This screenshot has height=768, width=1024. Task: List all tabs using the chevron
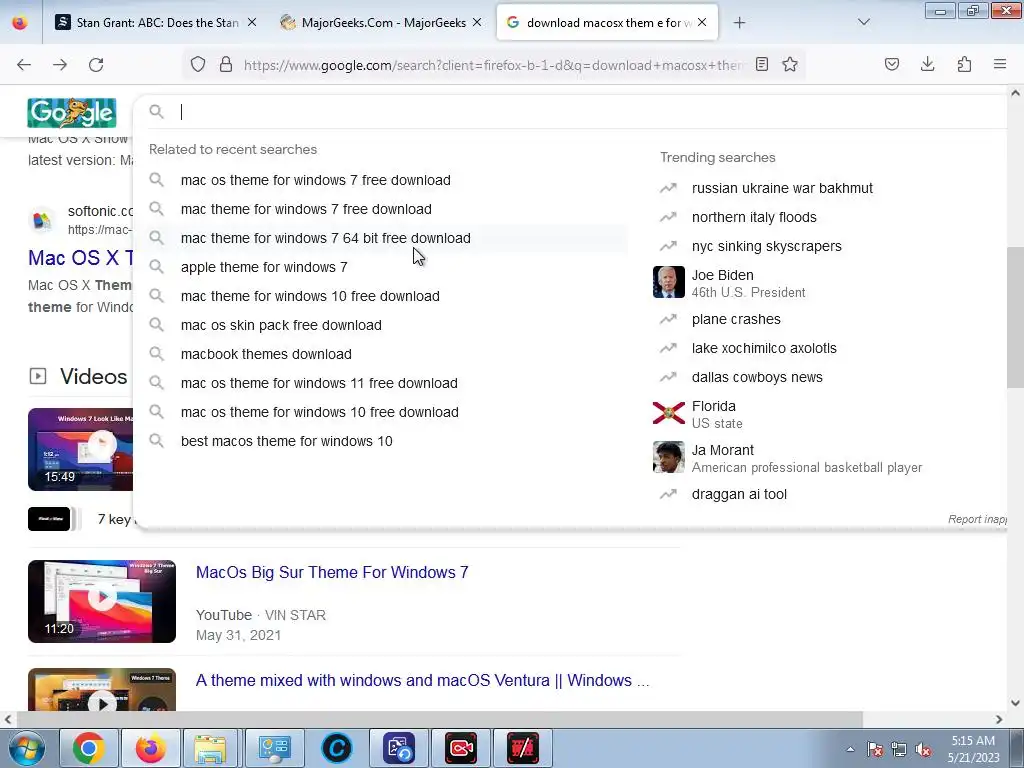(x=864, y=22)
